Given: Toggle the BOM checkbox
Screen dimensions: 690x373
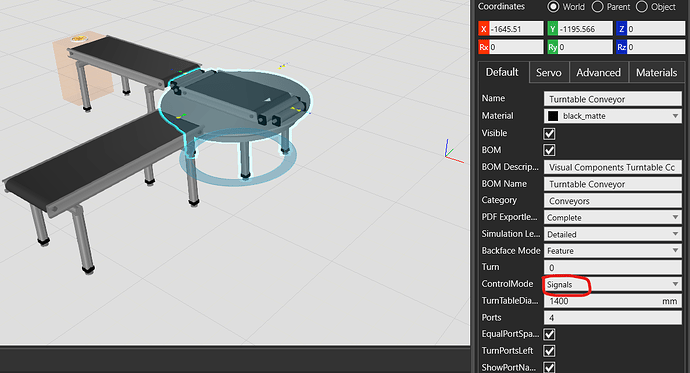Looking at the screenshot, I should [549, 150].
